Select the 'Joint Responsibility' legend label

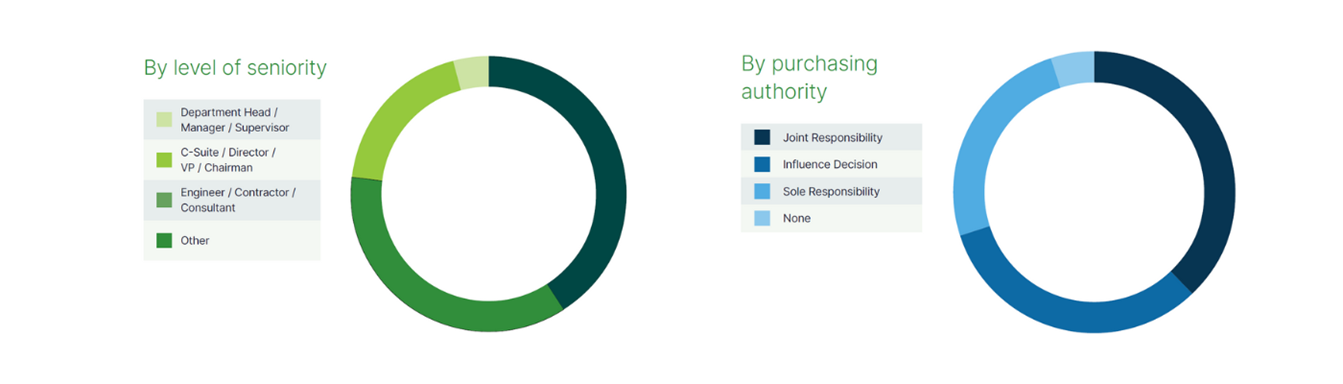833,137
